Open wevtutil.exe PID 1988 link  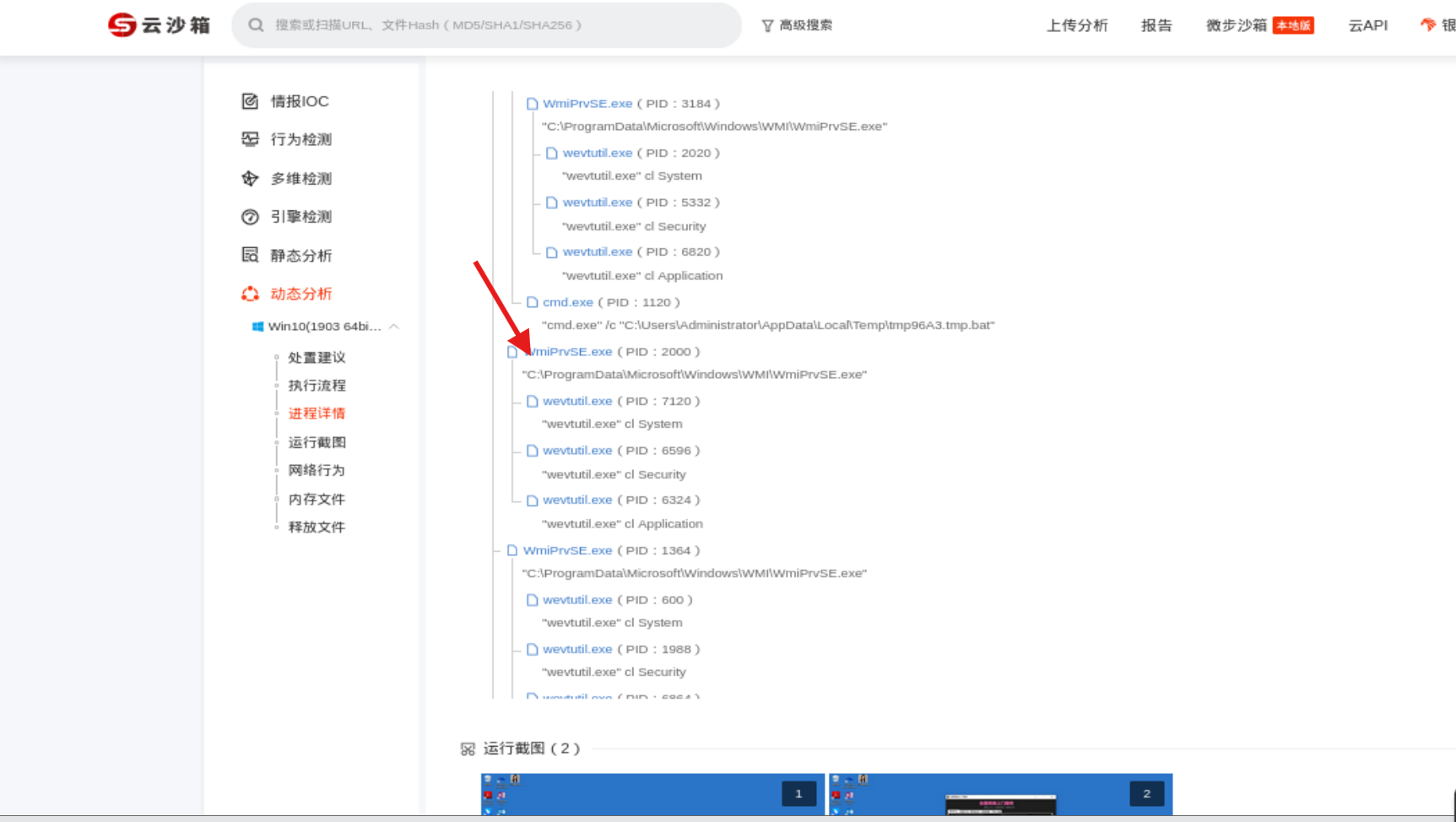[x=577, y=649]
